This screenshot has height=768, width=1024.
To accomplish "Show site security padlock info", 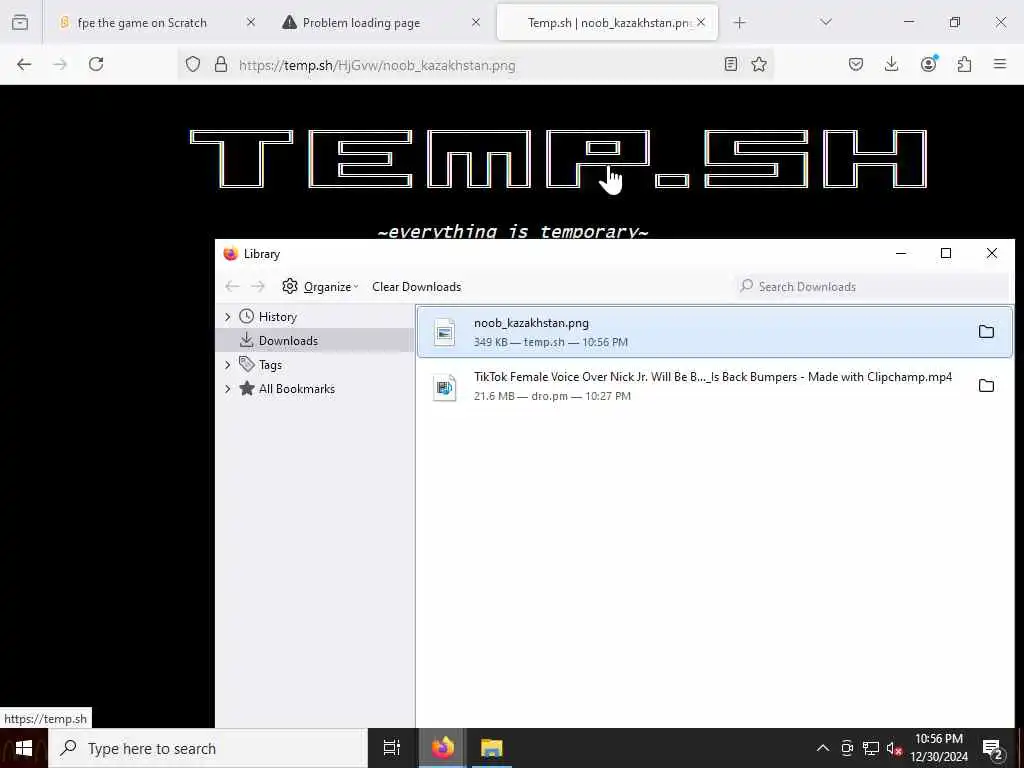I will pyautogui.click(x=221, y=64).
